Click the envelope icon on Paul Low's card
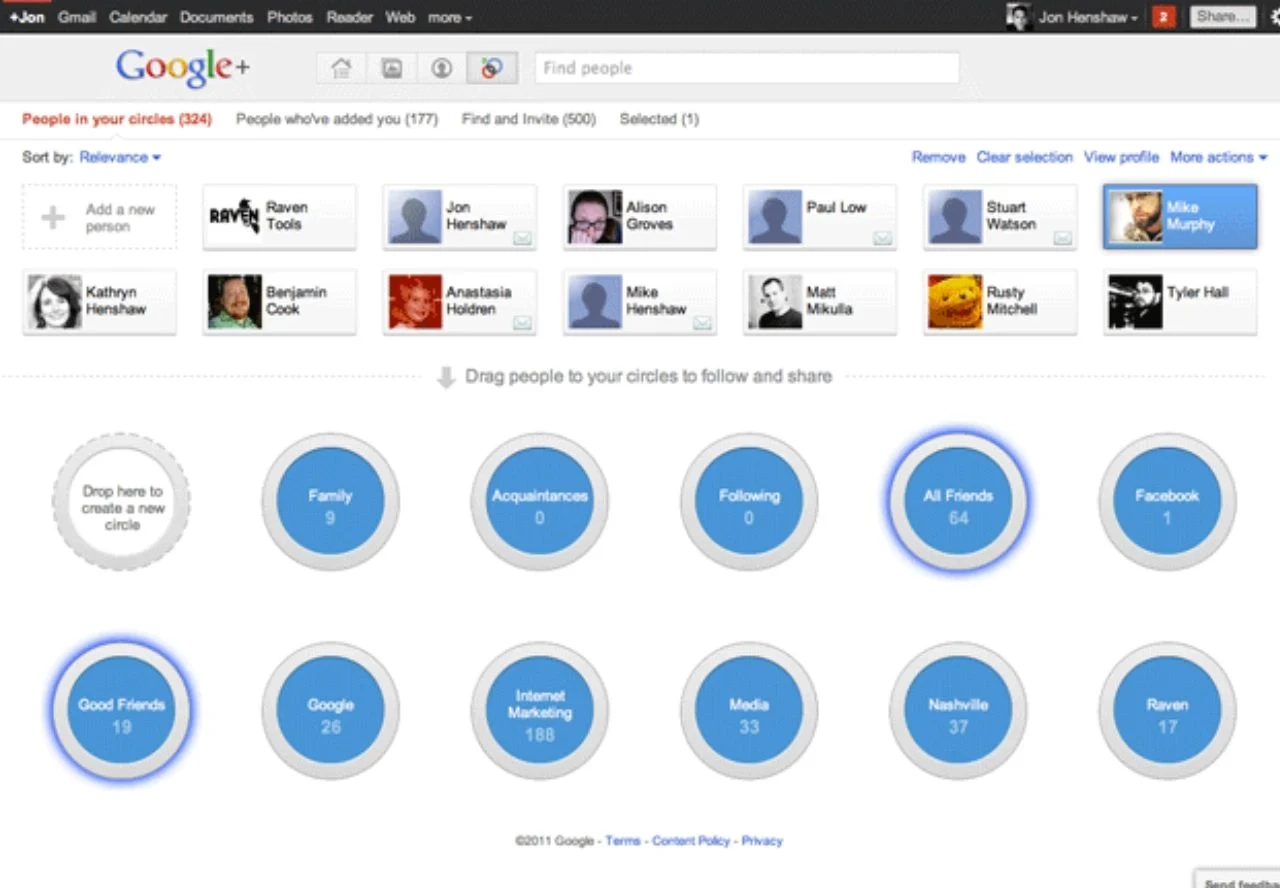1280x888 pixels. [x=882, y=238]
